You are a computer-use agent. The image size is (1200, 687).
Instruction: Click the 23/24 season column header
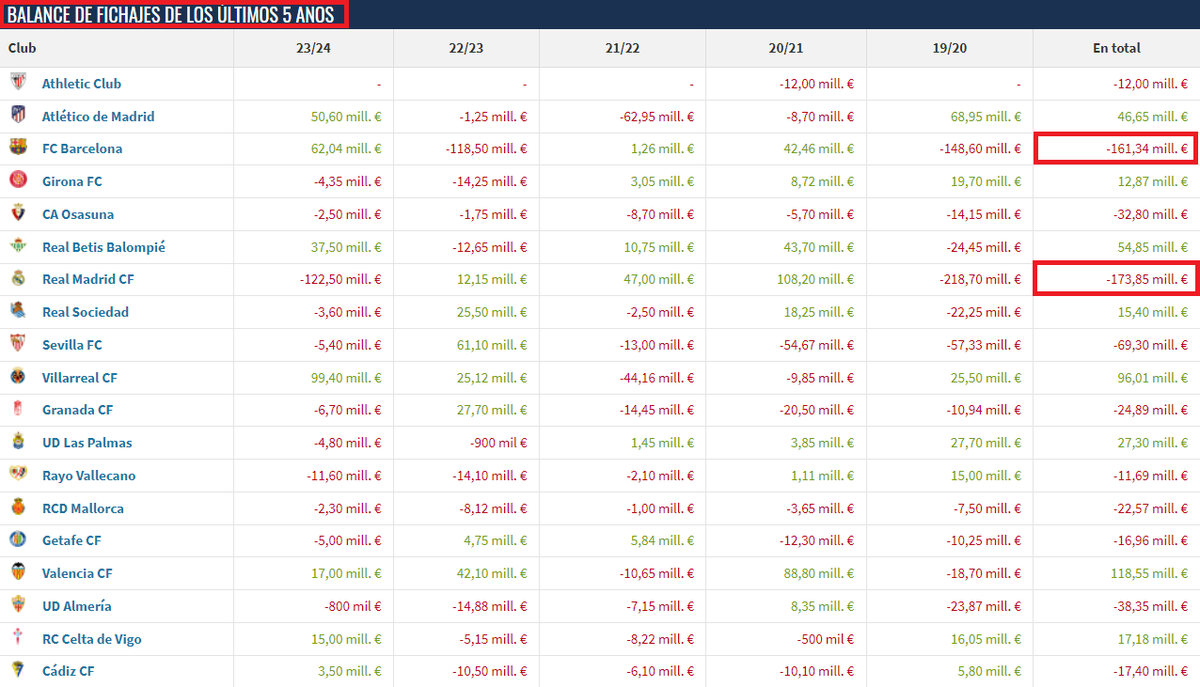point(314,48)
